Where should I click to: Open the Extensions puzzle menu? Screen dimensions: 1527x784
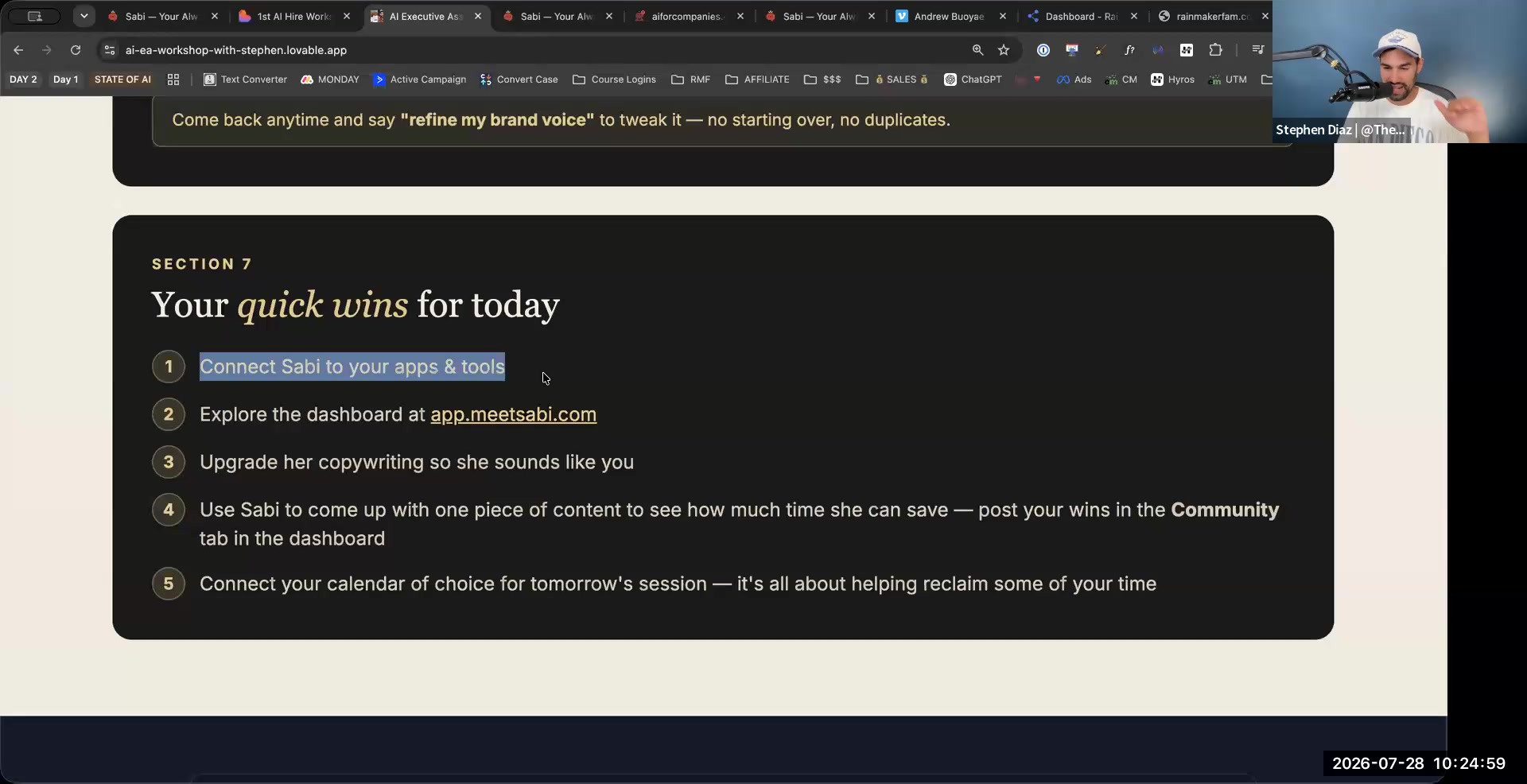point(1215,50)
